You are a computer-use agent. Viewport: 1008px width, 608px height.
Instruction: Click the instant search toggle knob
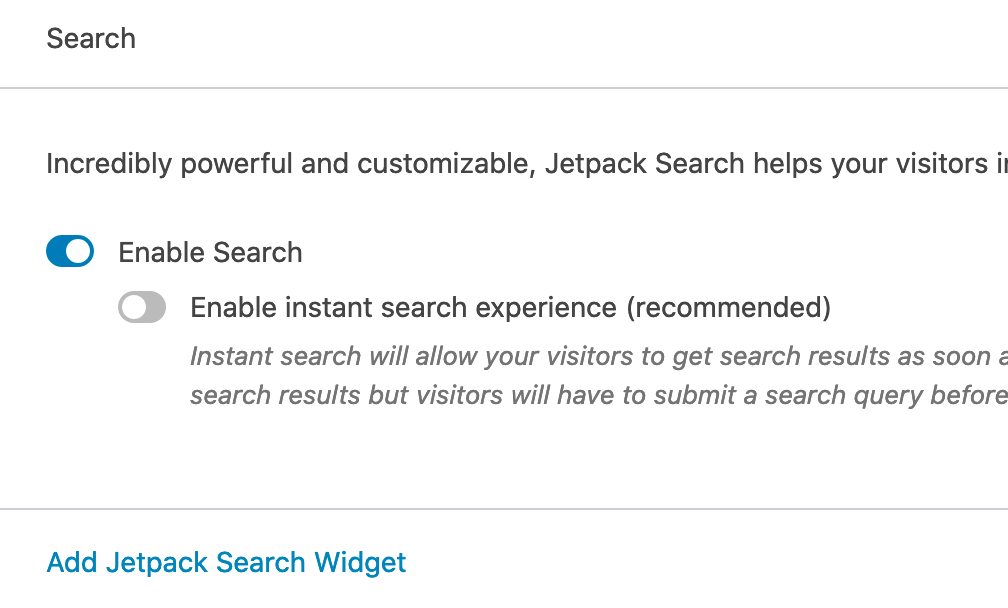[x=133, y=307]
